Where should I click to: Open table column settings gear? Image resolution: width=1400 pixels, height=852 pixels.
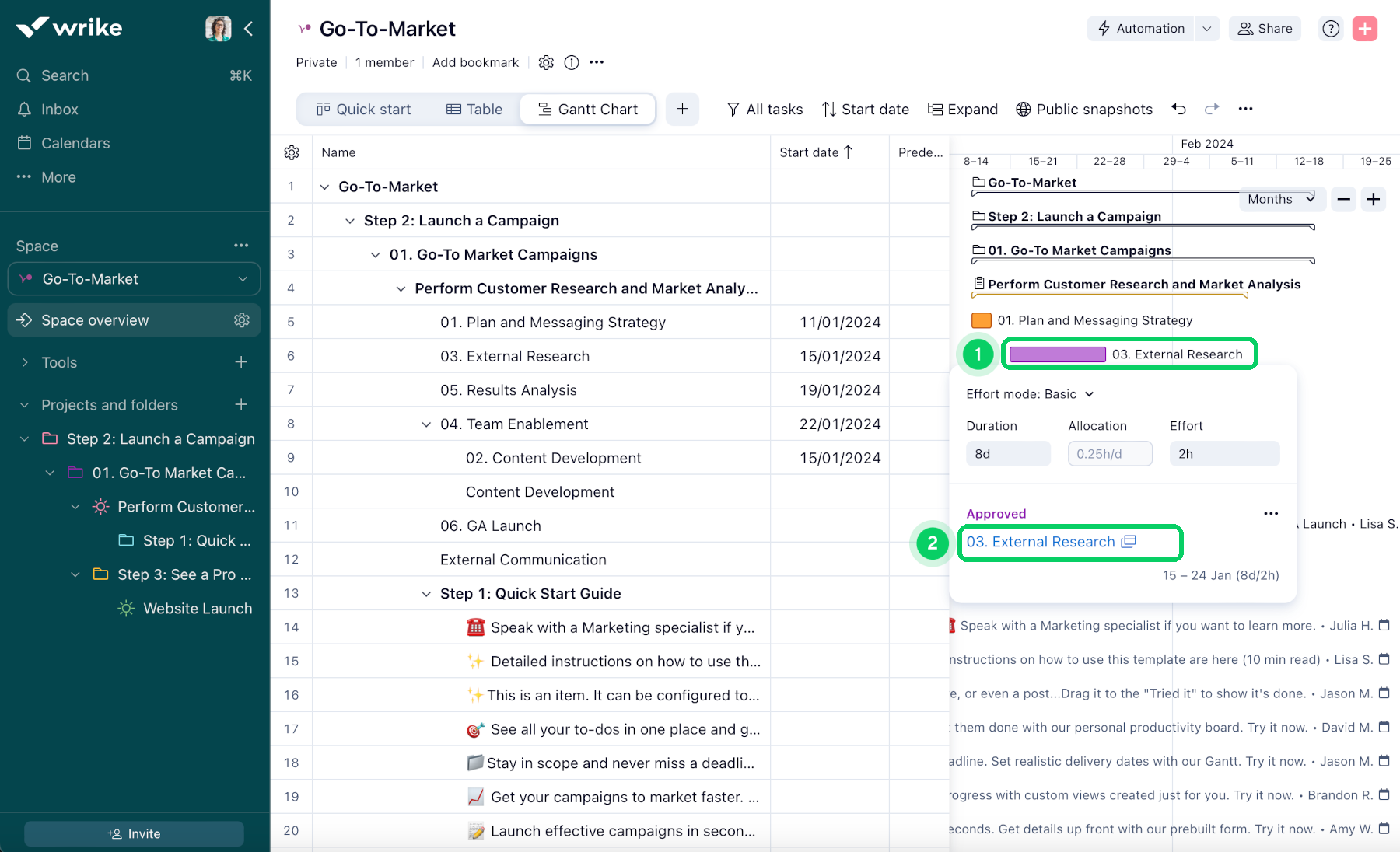coord(292,152)
